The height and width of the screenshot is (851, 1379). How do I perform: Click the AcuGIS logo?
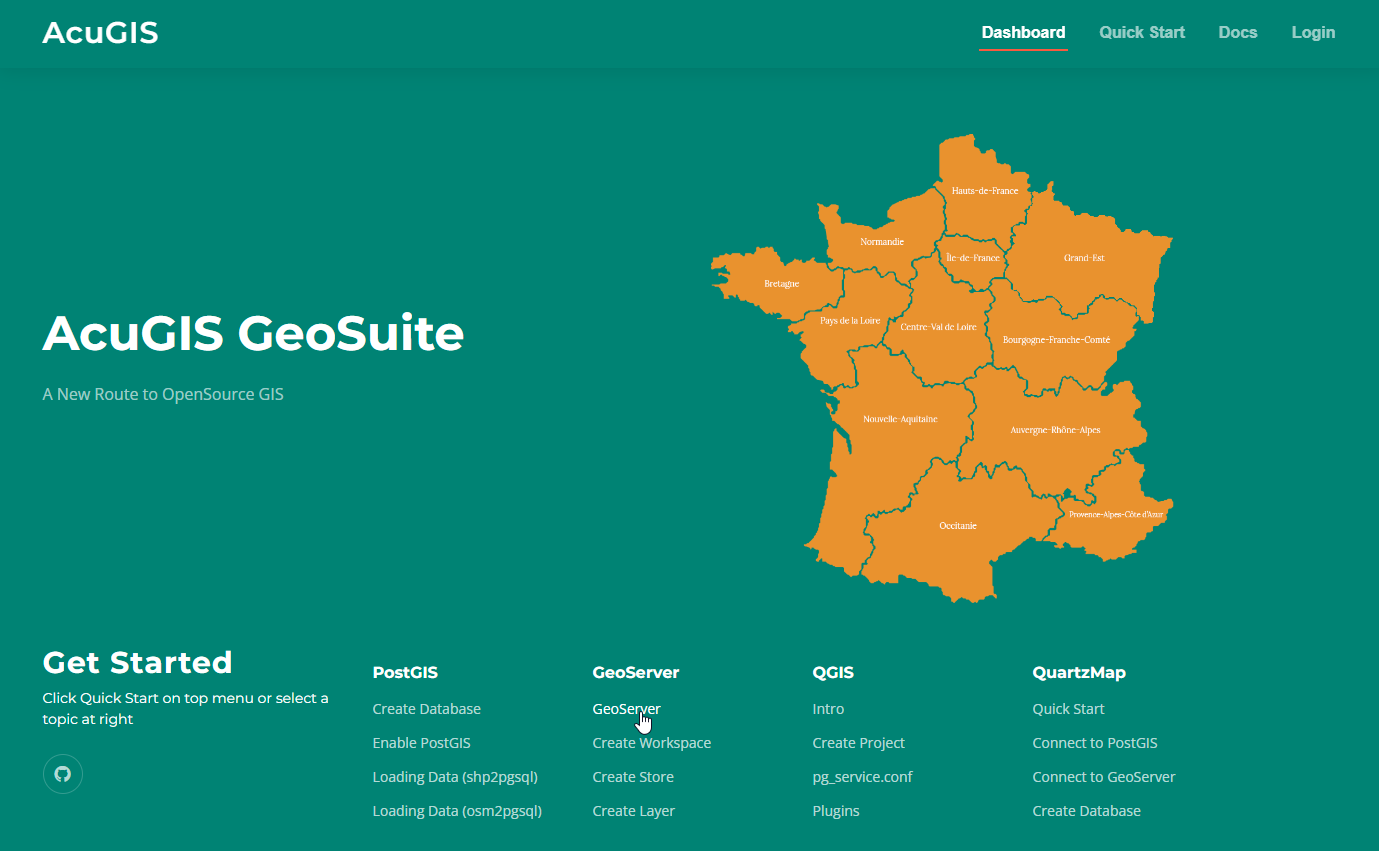coord(100,33)
